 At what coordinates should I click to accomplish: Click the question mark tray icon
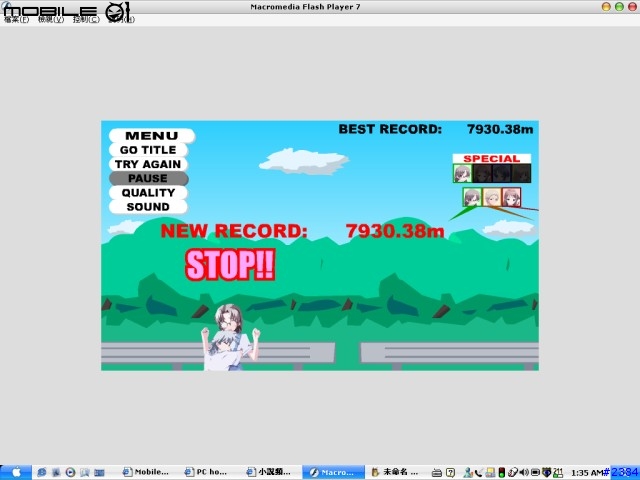point(450,473)
